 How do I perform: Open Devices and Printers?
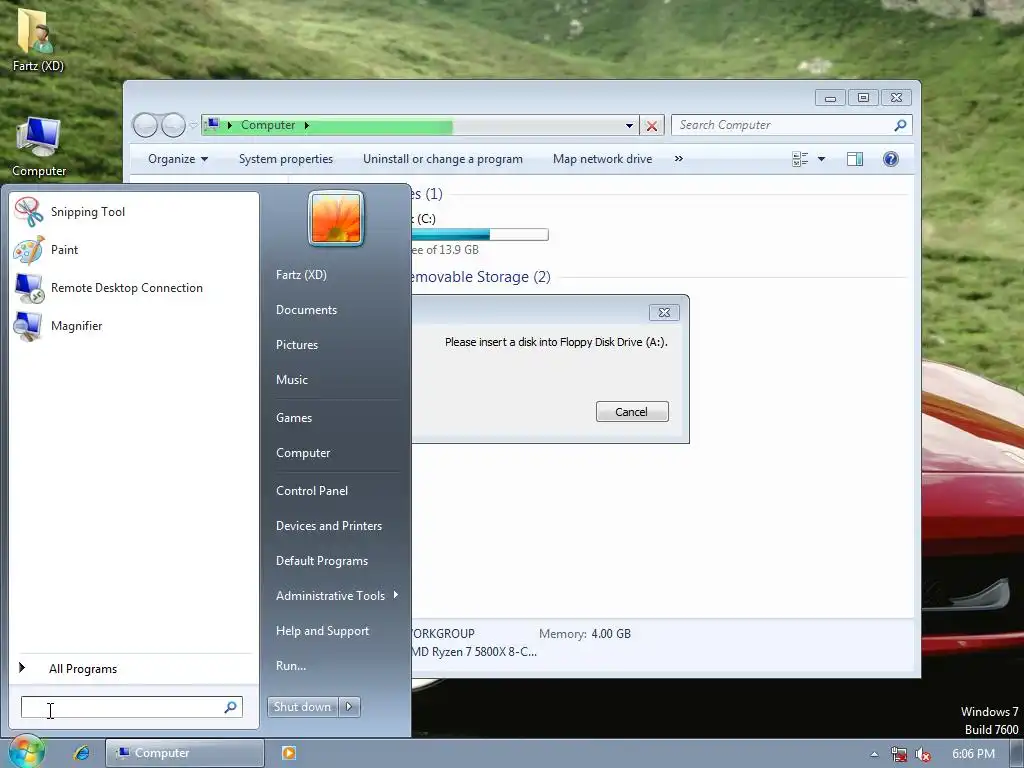(328, 526)
